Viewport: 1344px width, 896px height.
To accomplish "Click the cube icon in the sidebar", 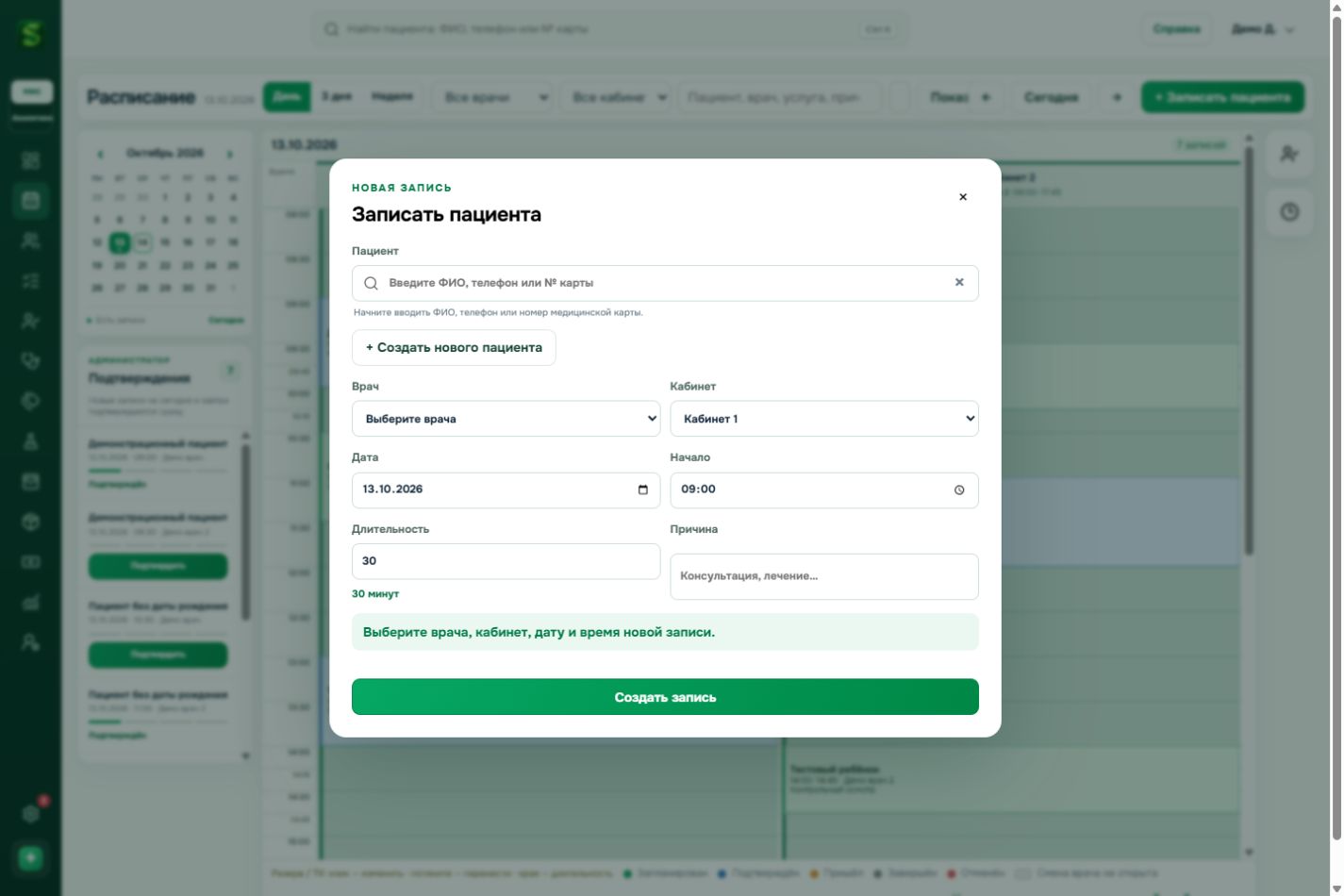I will (x=31, y=523).
